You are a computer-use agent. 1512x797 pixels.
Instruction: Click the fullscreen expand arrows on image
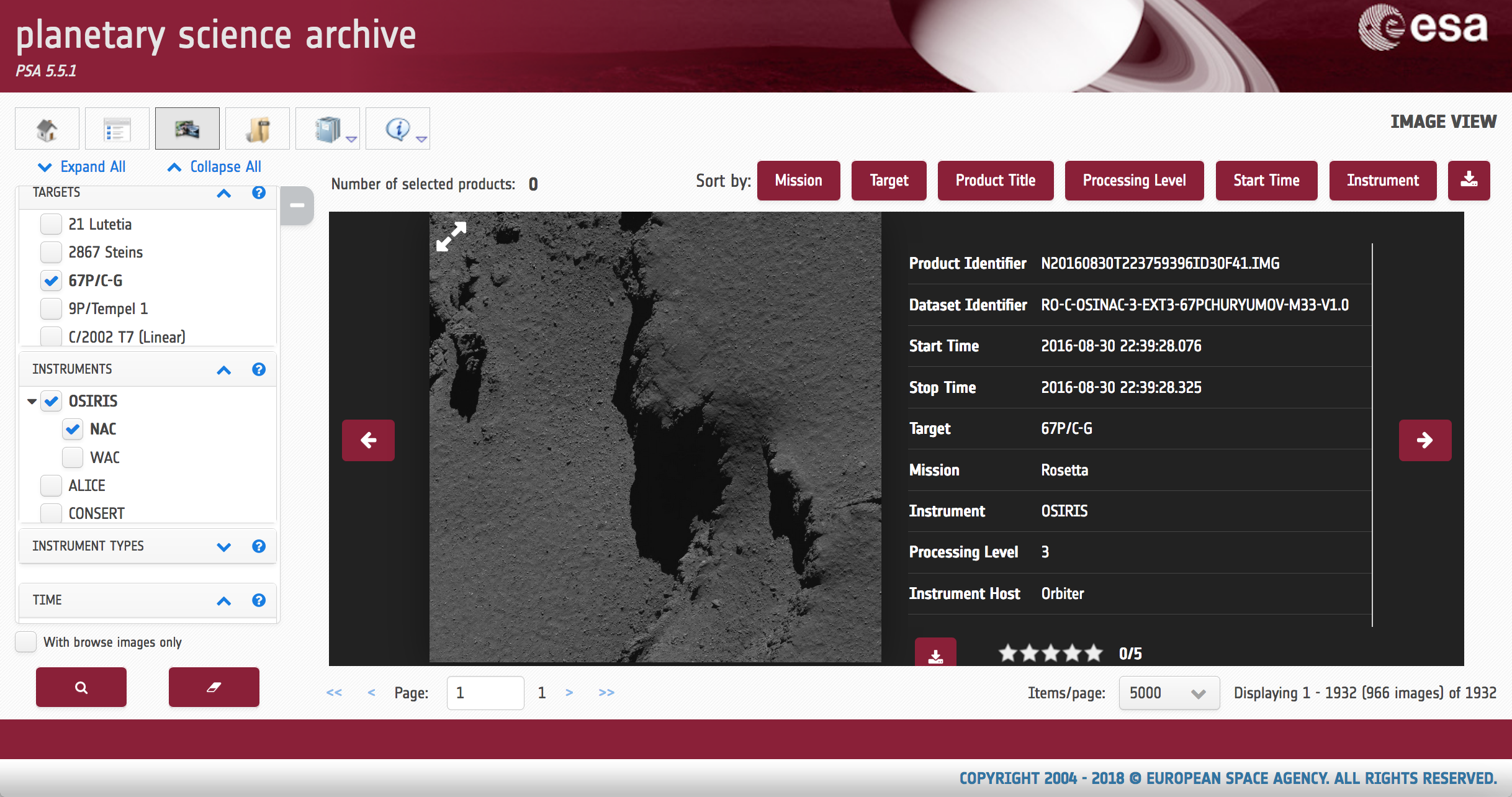click(451, 236)
